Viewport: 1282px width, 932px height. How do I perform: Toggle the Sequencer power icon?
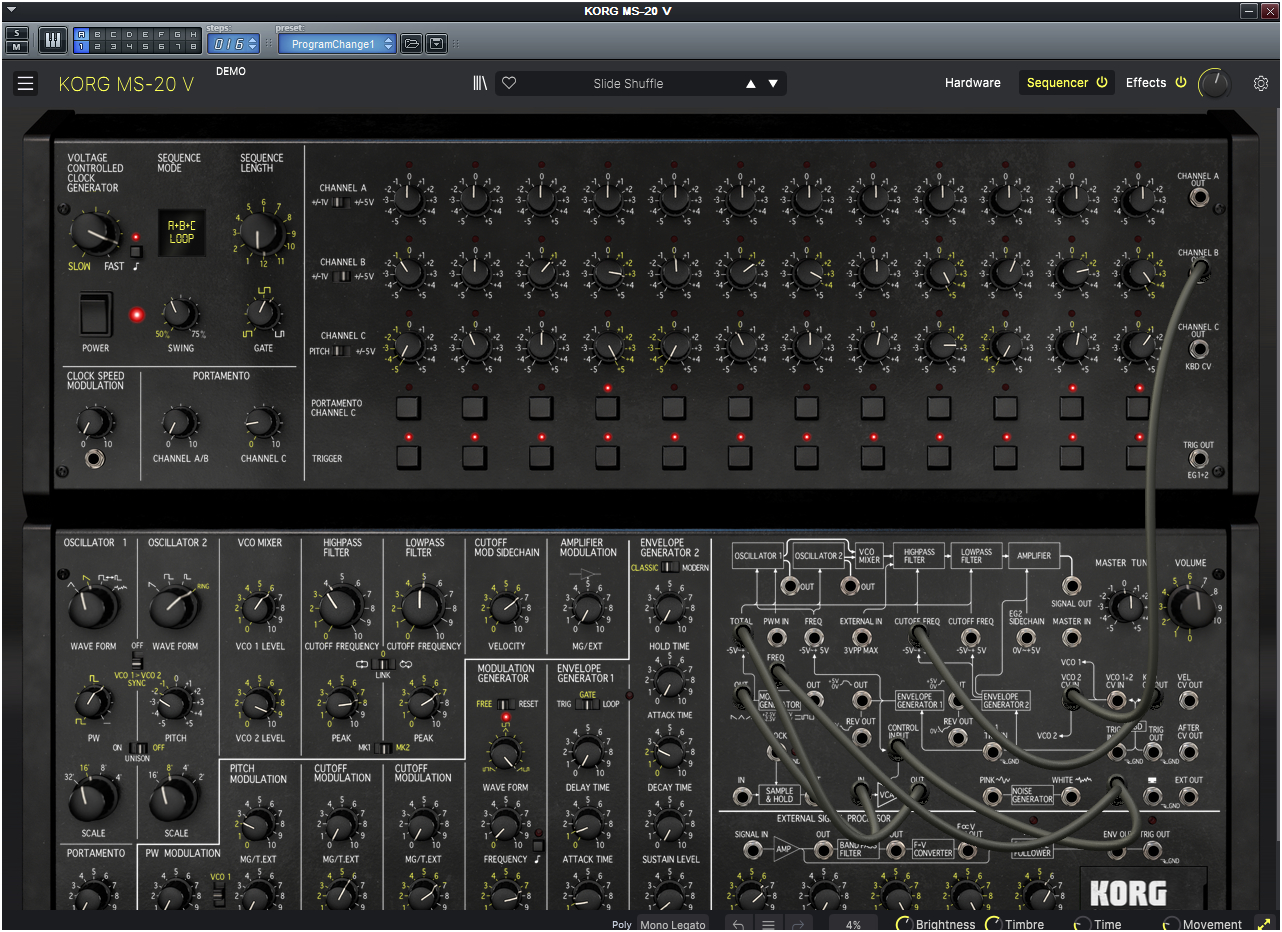(1102, 83)
